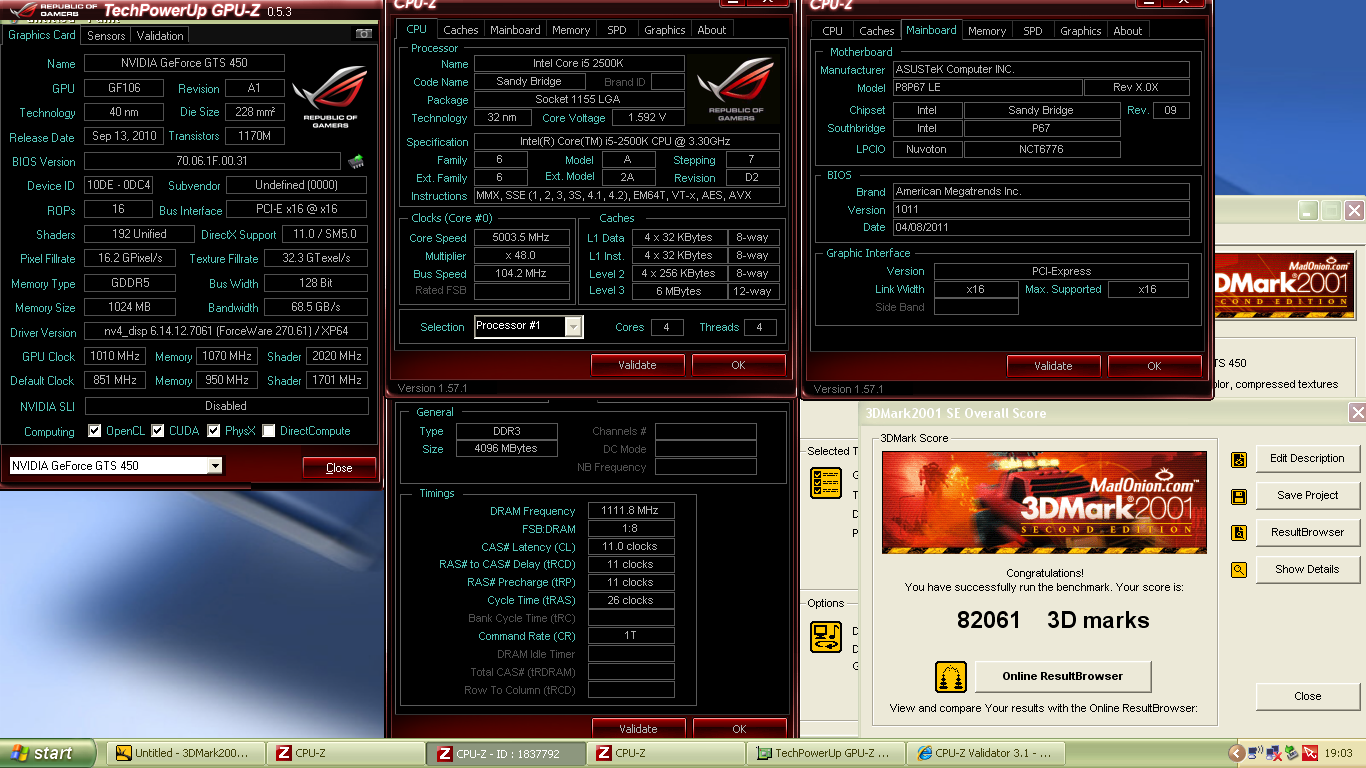The height and width of the screenshot is (768, 1366).
Task: Switch to the Sensors tab in GPU-Z
Action: 106,35
